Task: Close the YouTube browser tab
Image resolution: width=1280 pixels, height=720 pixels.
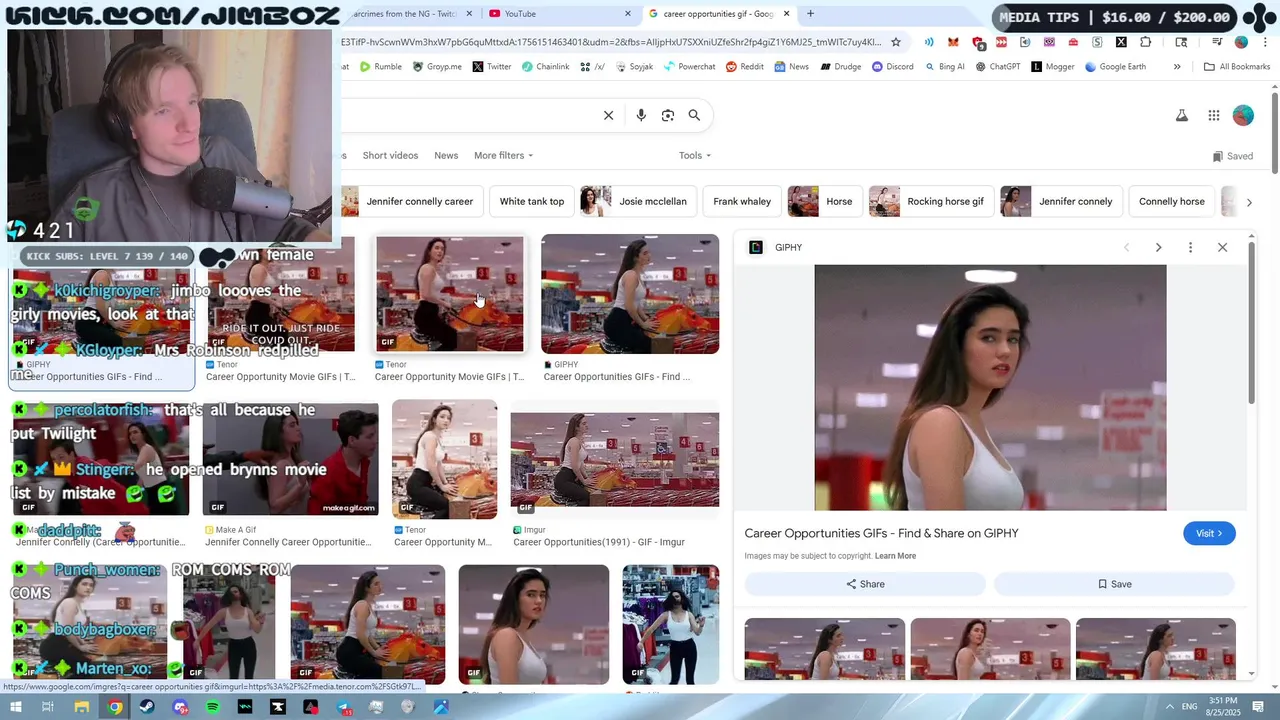Action: tap(628, 14)
